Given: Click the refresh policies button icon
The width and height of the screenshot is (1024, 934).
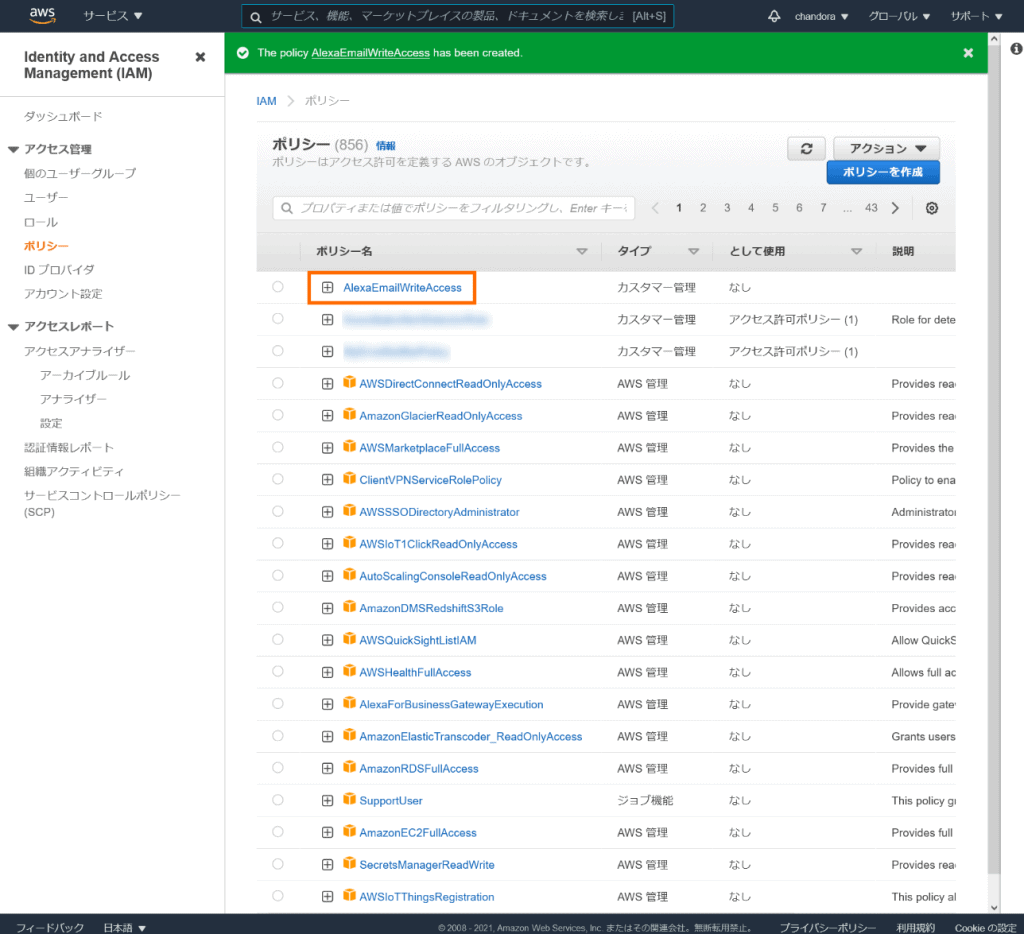Looking at the screenshot, I should coord(807,149).
